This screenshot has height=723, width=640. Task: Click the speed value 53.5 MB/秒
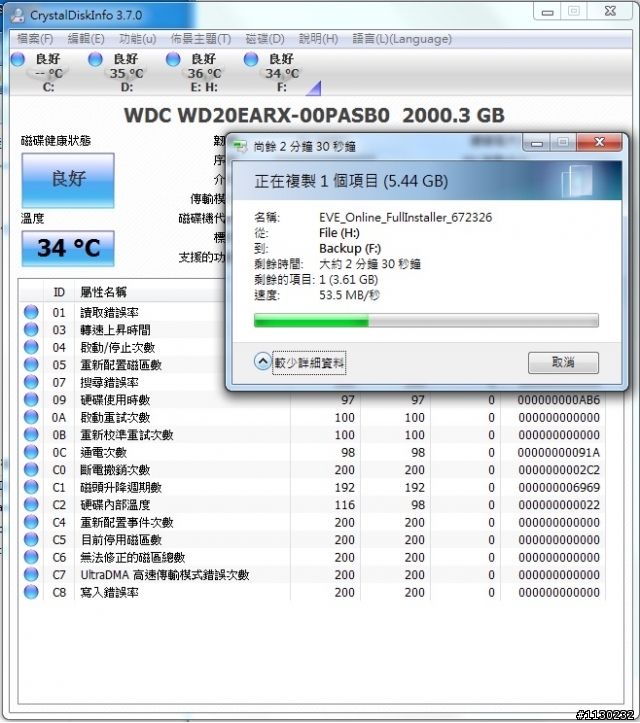(x=349, y=295)
